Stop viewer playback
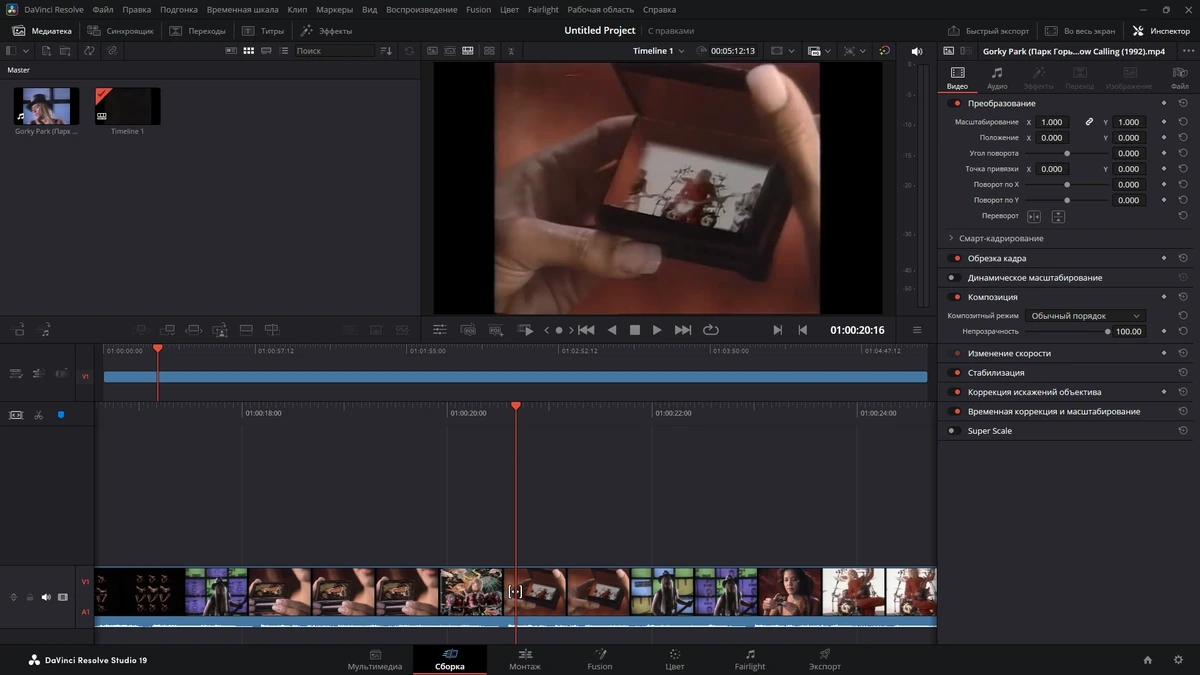Viewport: 1200px width, 675px height. (x=634, y=330)
